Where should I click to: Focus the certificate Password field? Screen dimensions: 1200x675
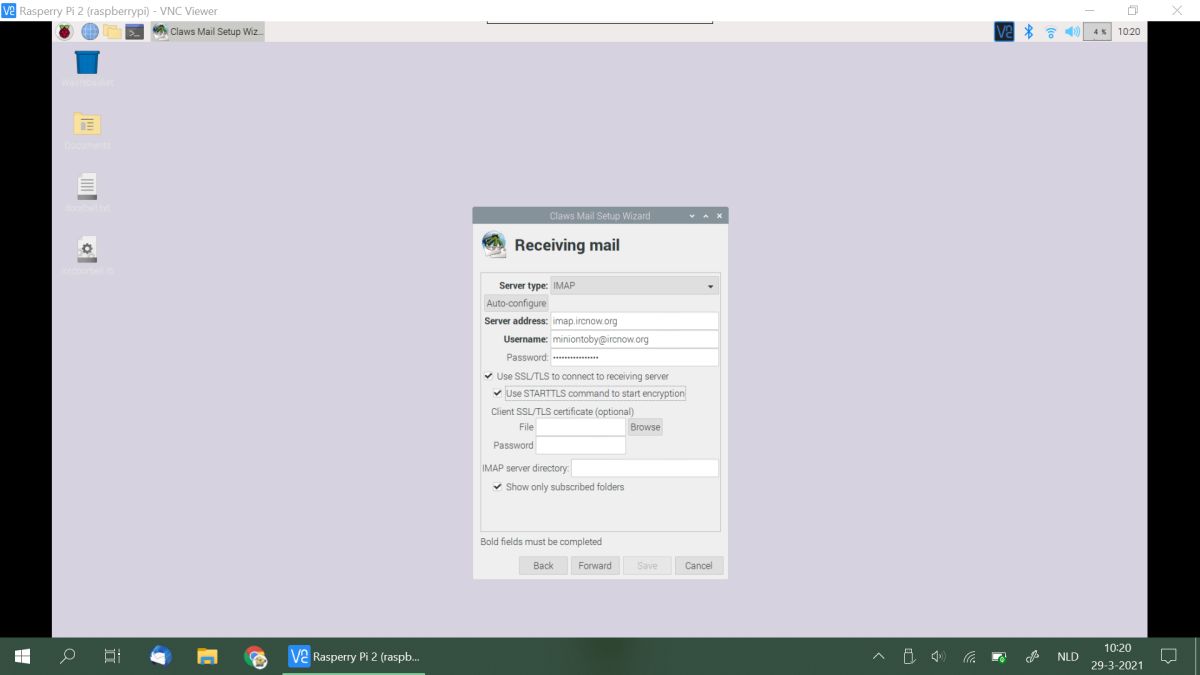tap(581, 445)
